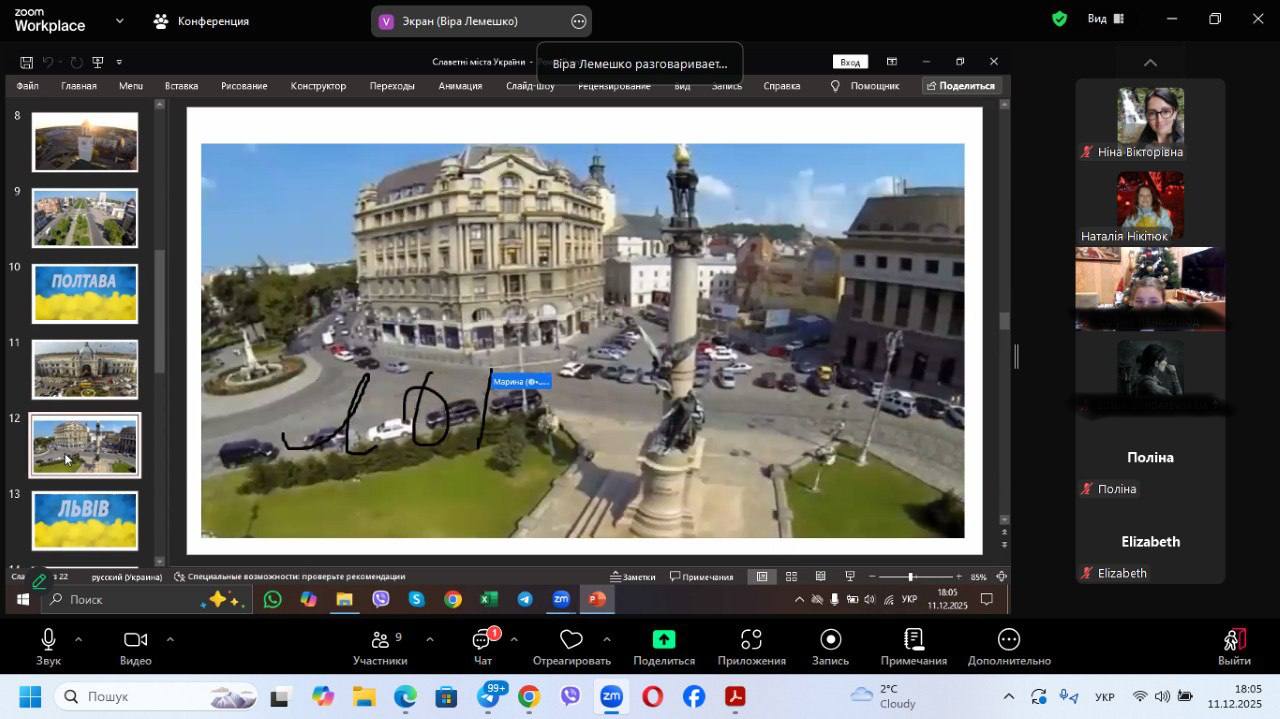This screenshot has width=1280, height=719.
Task: Open the Дополнительно more options menu
Action: (1008, 640)
